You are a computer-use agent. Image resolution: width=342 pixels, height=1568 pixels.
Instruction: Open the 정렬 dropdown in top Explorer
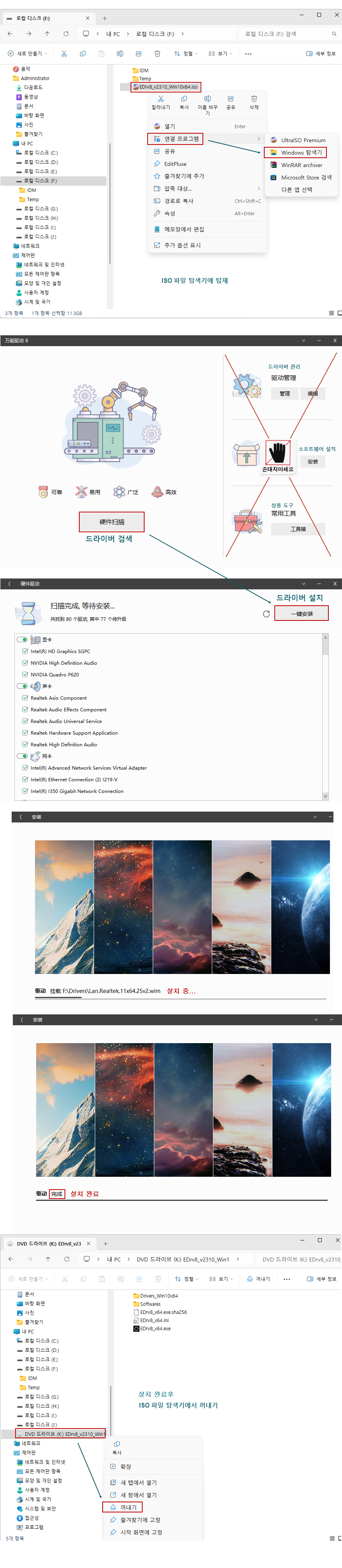click(187, 54)
